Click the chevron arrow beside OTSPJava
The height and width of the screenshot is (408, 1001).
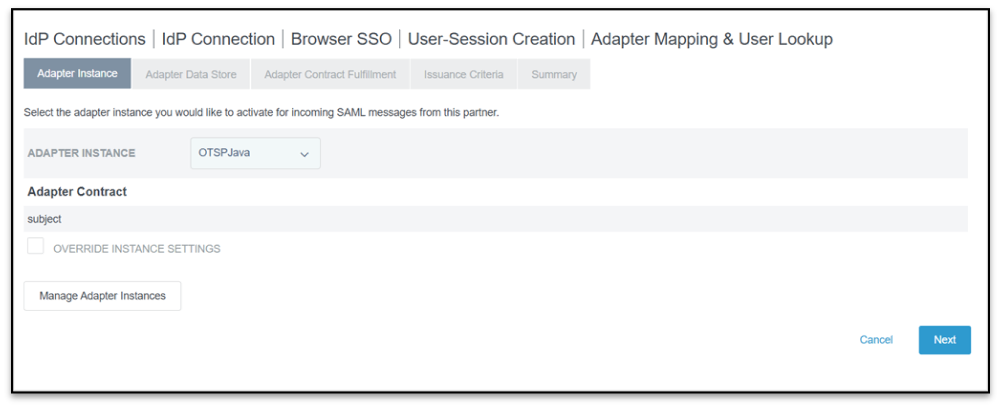[304, 155]
